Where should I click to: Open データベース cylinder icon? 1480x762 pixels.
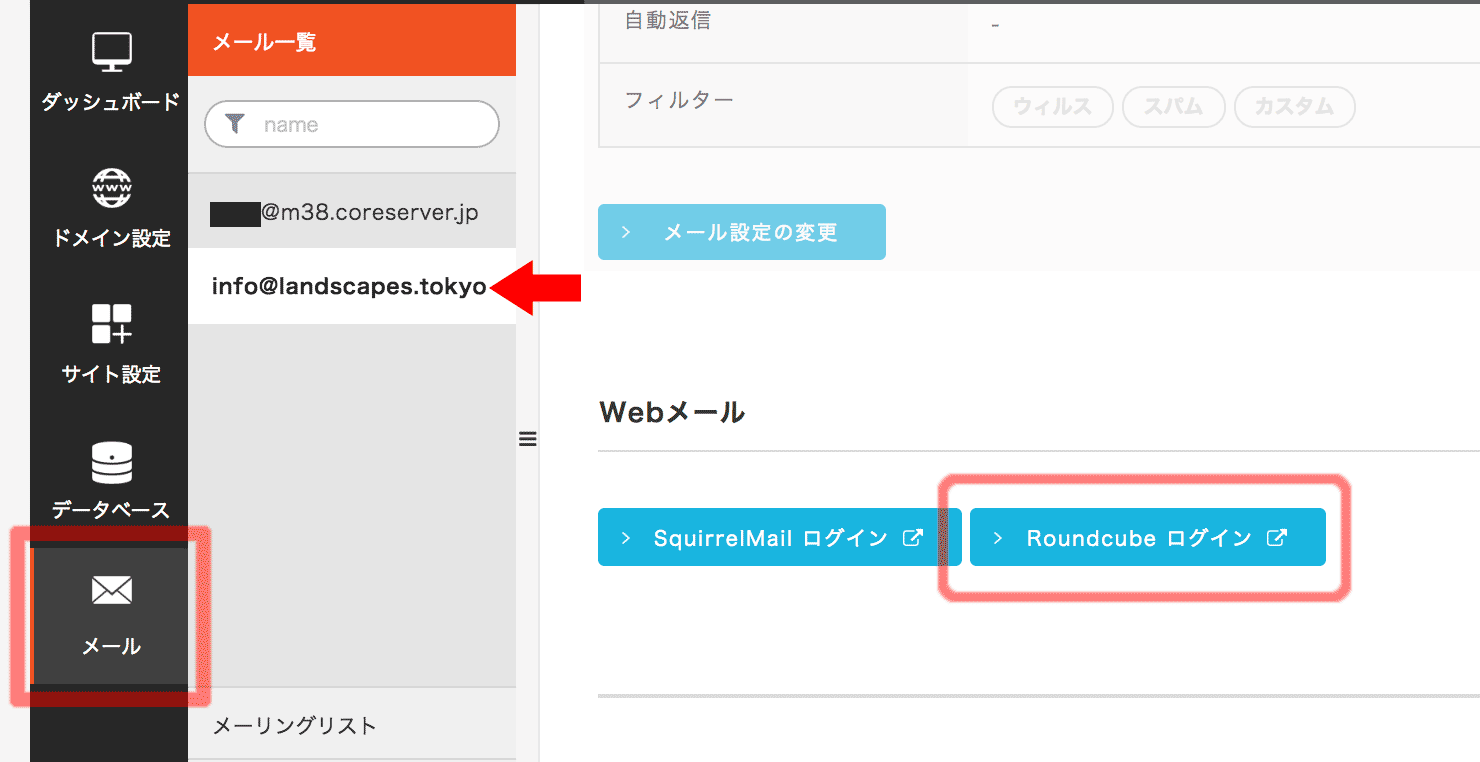pyautogui.click(x=111, y=462)
